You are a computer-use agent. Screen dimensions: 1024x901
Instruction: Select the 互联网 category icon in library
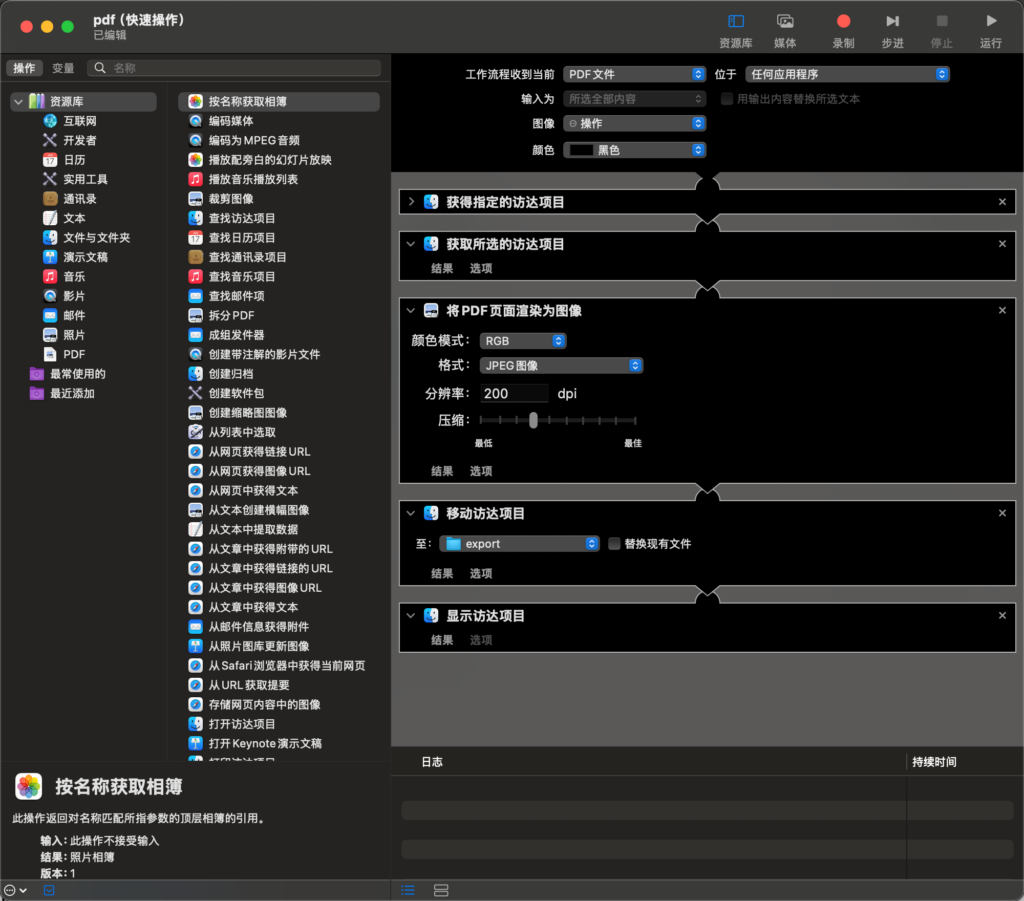click(51, 121)
